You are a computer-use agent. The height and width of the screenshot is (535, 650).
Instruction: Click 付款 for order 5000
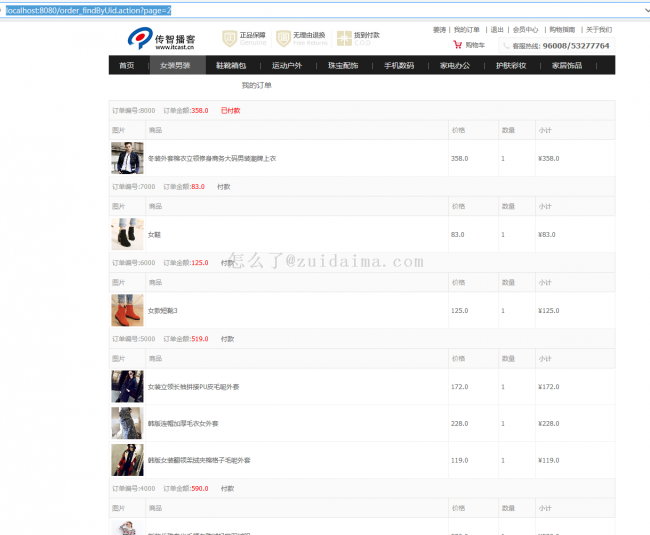click(227, 338)
